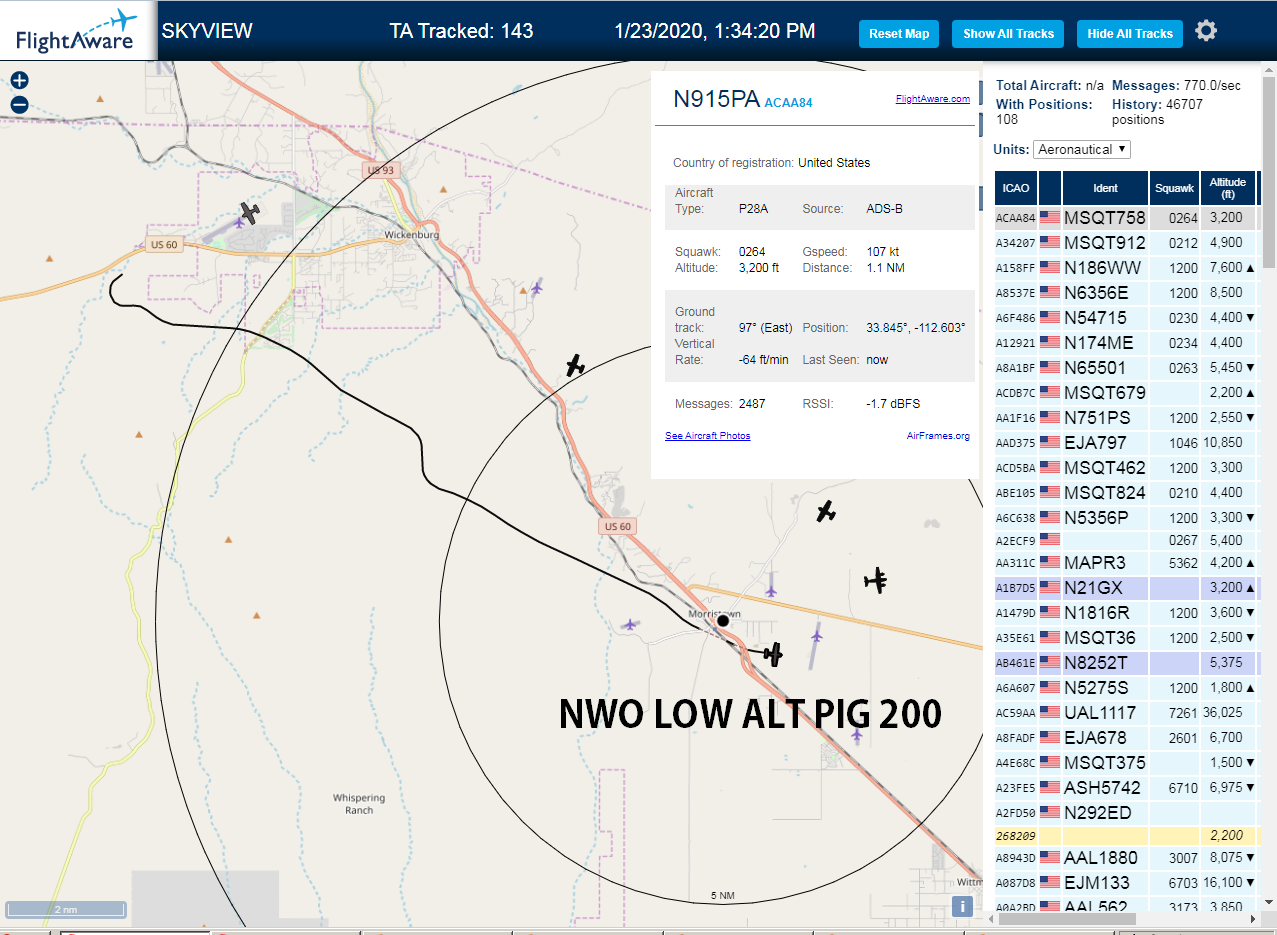This screenshot has height=935, width=1277.
Task: Select the purple aircraft icon east of Wickenburg
Action: [x=537, y=288]
